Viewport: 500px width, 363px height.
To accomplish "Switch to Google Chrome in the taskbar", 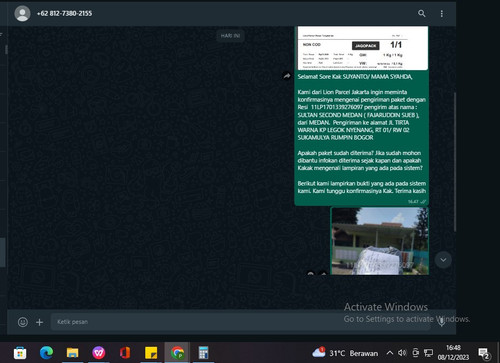I will click(x=177, y=353).
